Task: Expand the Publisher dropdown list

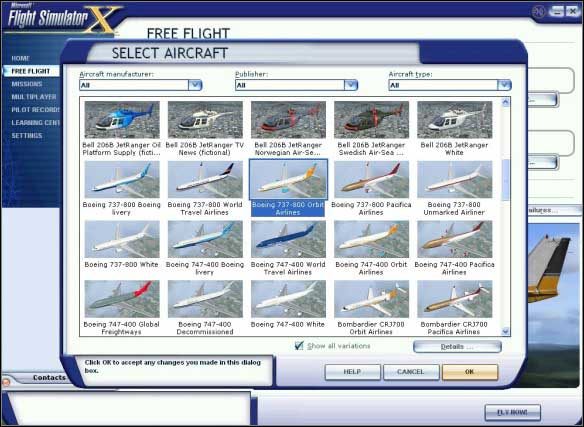Action: coord(350,85)
